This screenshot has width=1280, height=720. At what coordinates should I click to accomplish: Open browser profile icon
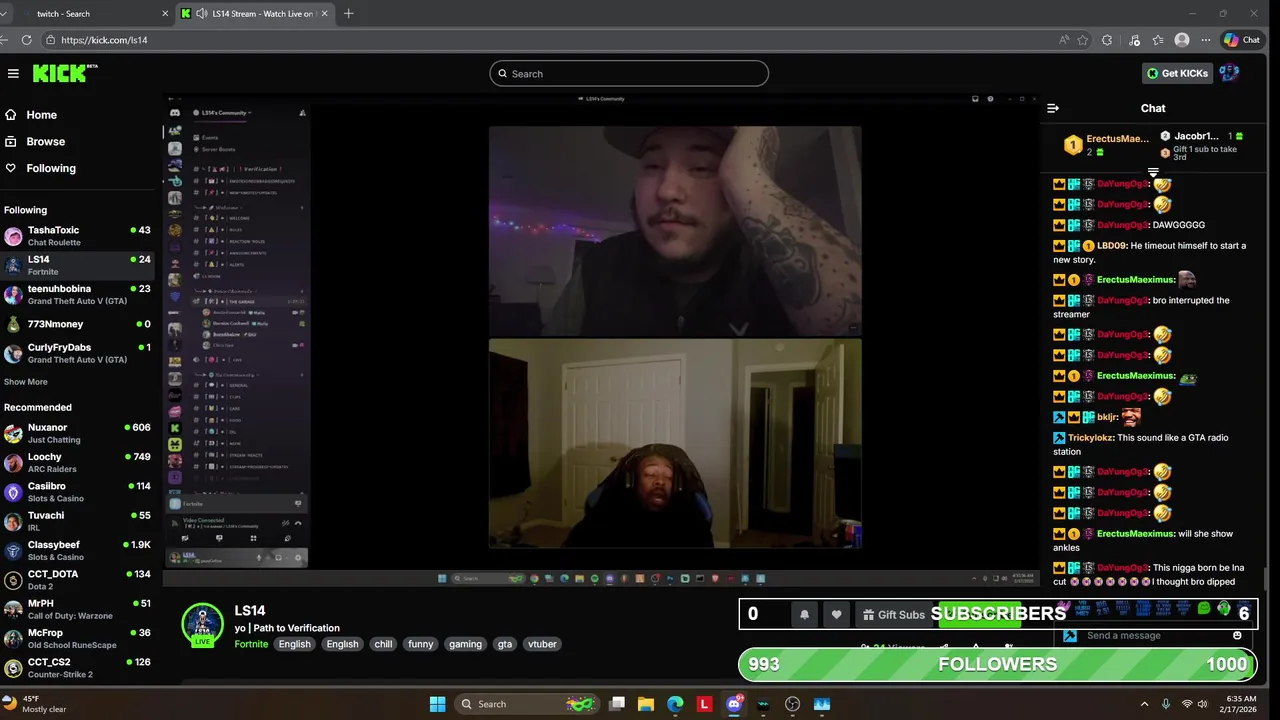click(x=1182, y=40)
